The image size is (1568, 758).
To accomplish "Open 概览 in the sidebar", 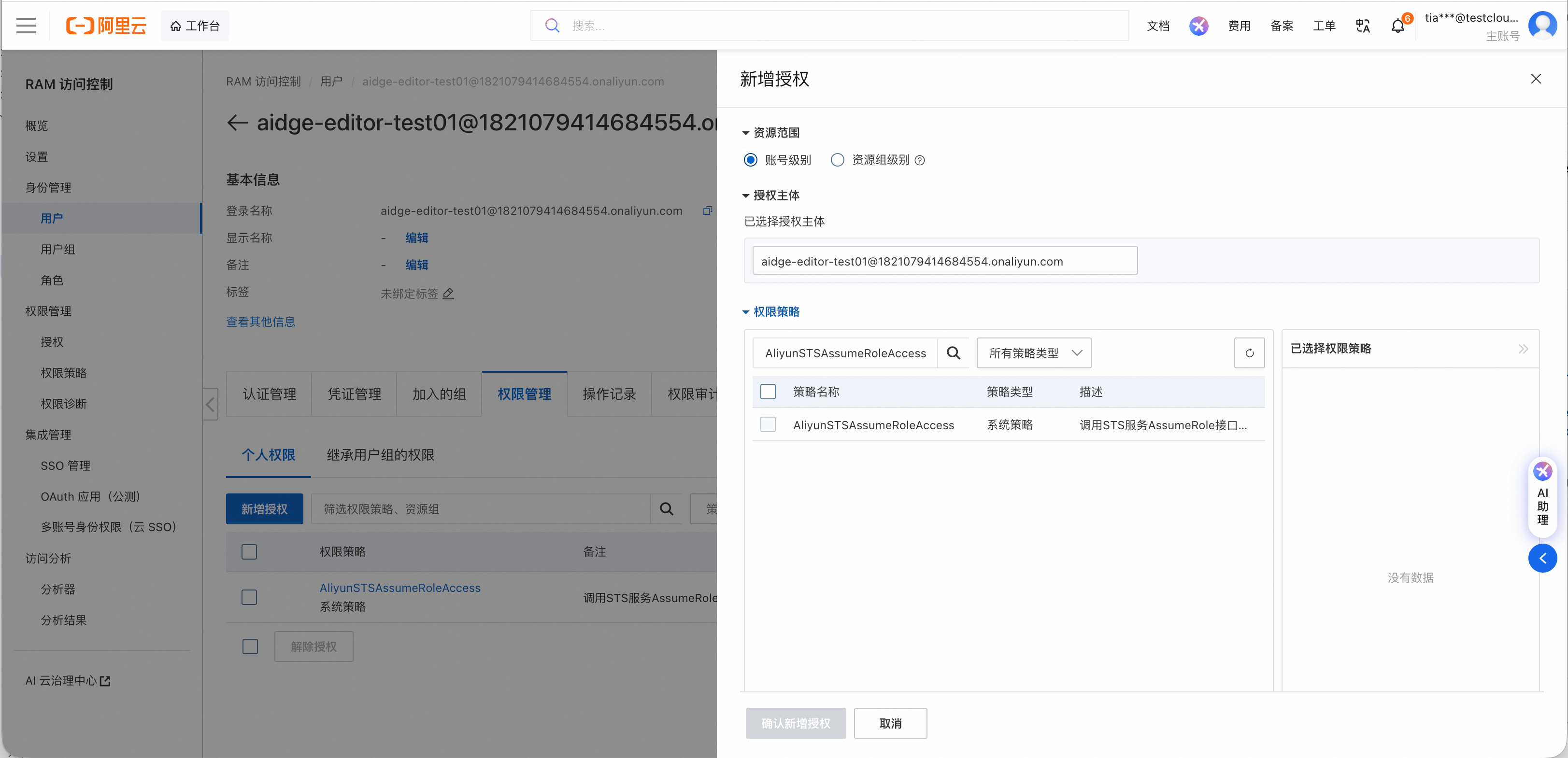I will click(37, 126).
